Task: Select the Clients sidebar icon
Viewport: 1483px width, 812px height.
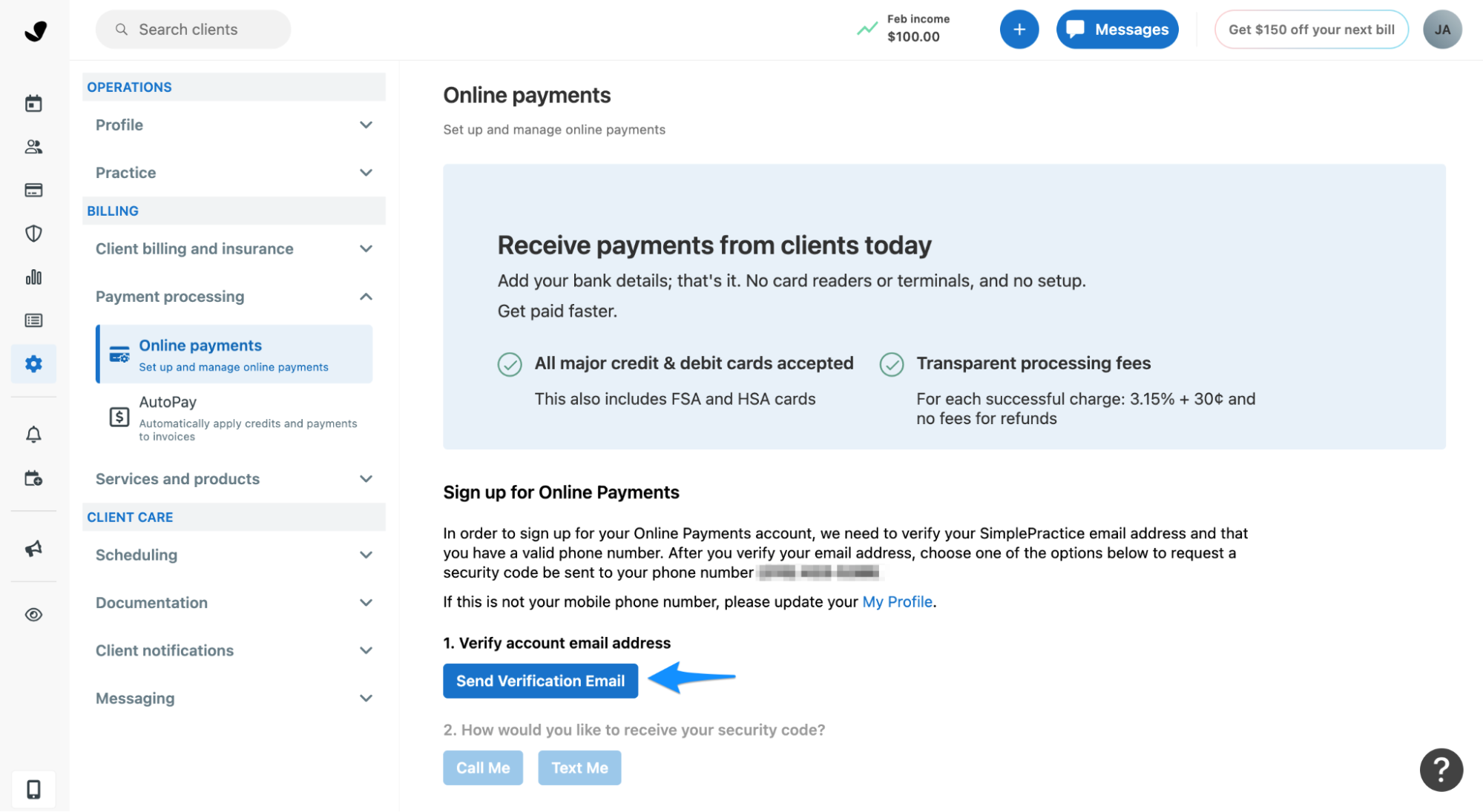Action: 34,146
